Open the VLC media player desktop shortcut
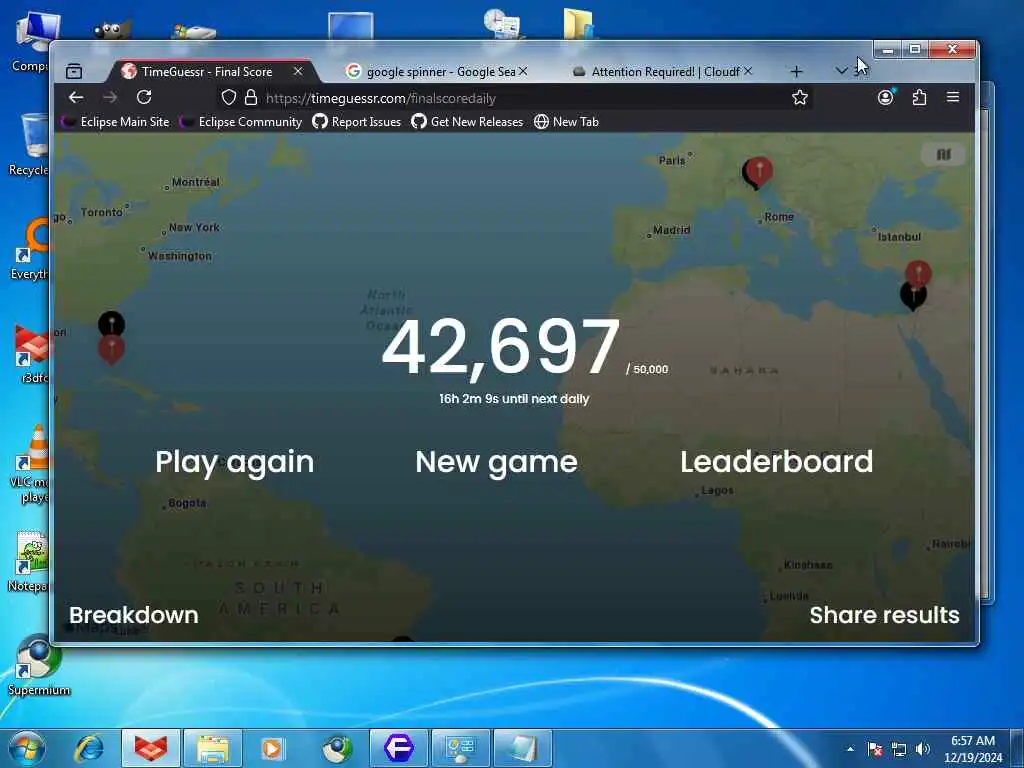 pos(29,465)
